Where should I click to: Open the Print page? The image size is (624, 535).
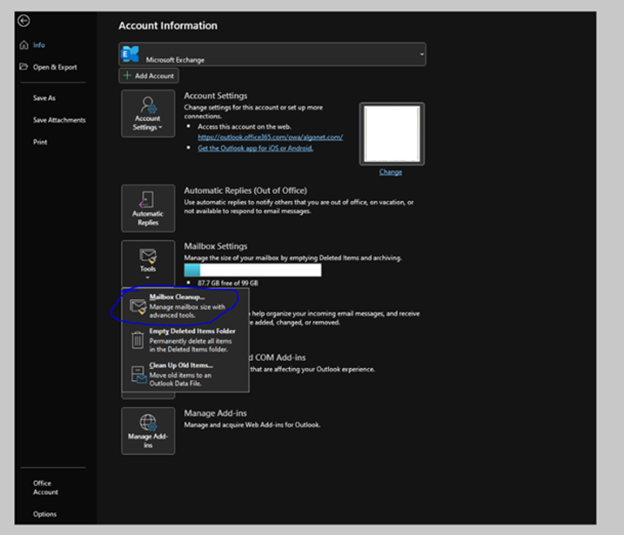(x=40, y=142)
